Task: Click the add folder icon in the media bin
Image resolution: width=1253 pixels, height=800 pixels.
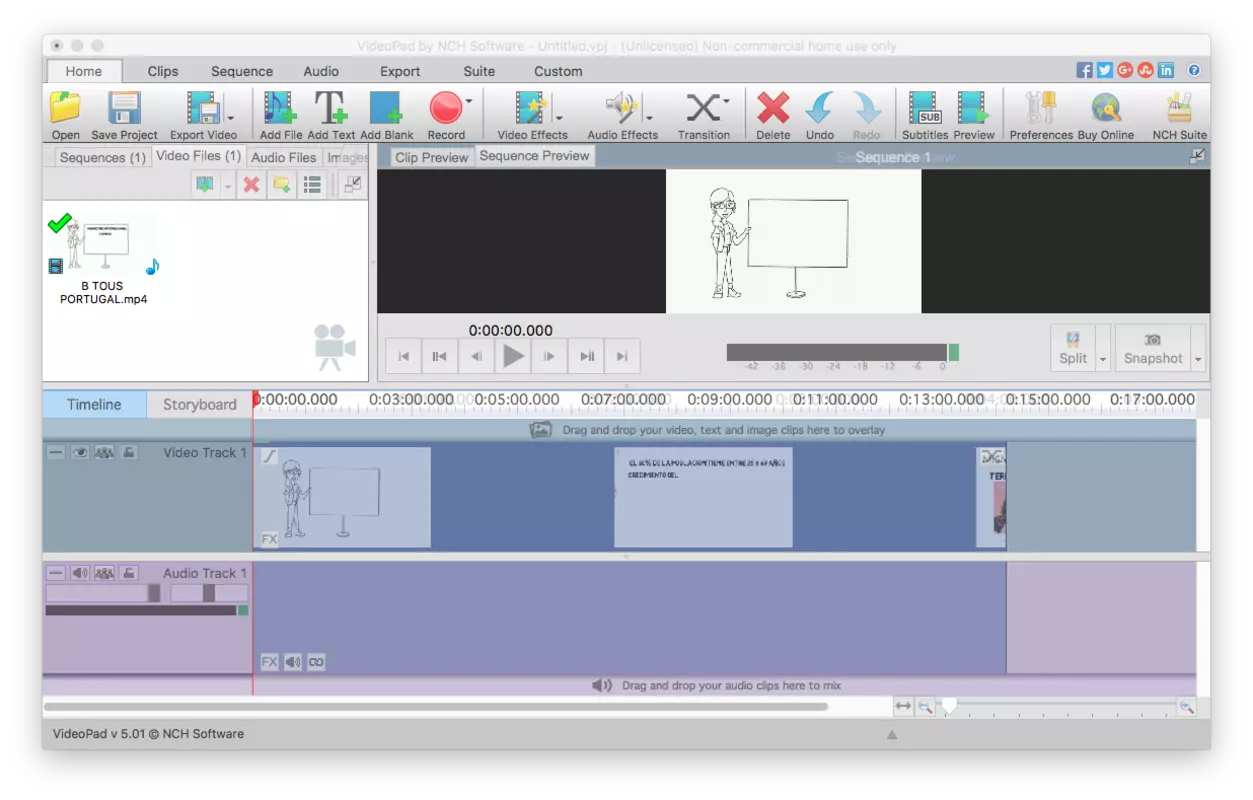Action: point(282,184)
